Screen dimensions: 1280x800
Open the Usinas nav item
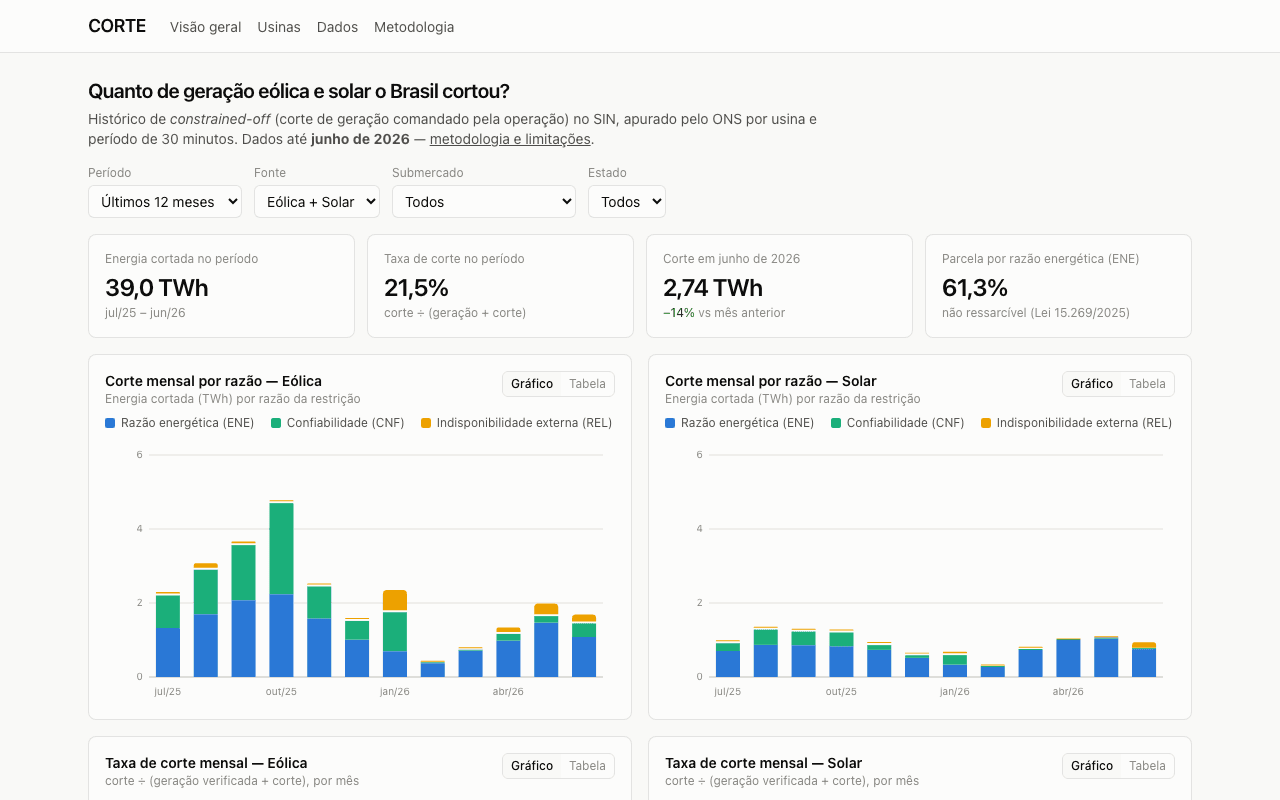(279, 27)
